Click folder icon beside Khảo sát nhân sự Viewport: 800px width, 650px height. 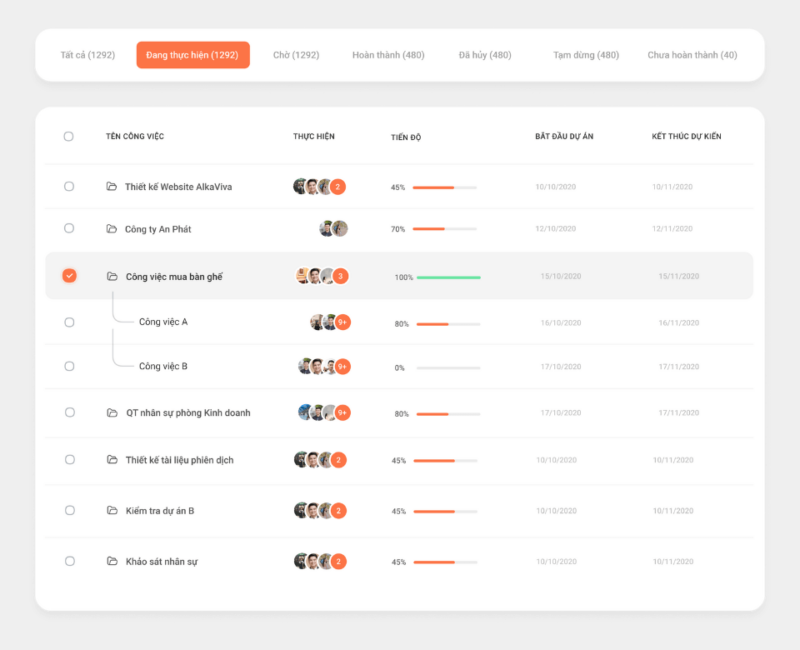pyautogui.click(x=112, y=561)
